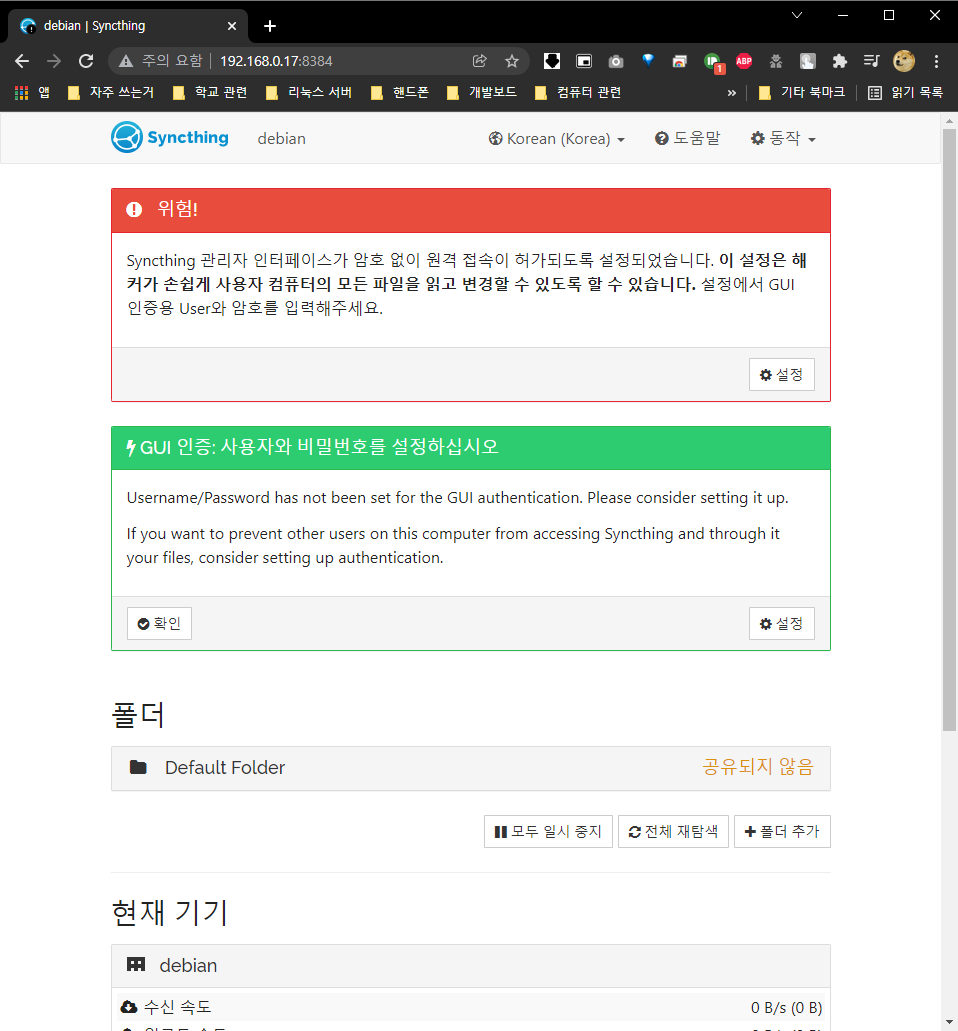958x1031 pixels.
Task: Show hidden bookmarks with the » chevron
Action: tap(732, 93)
